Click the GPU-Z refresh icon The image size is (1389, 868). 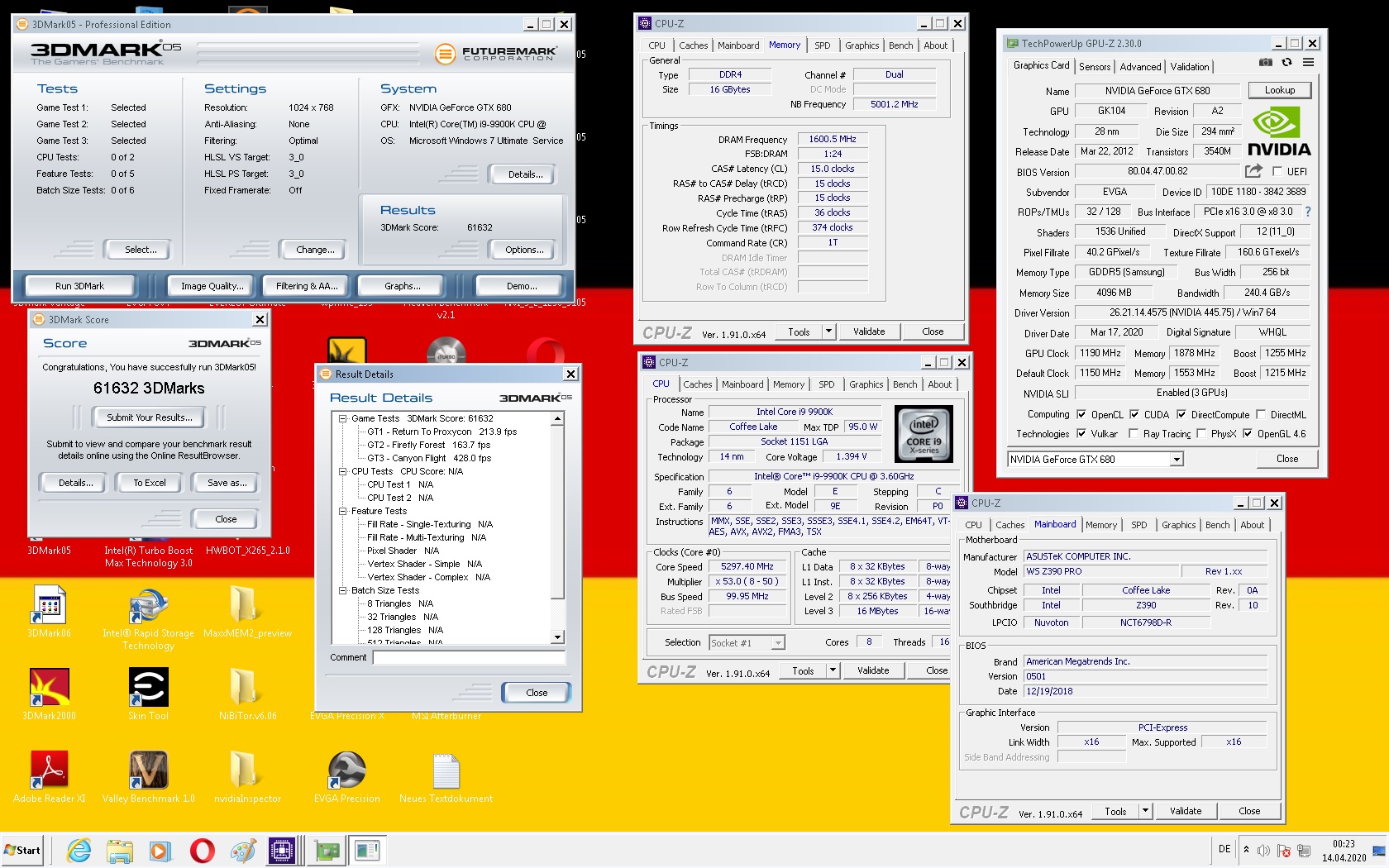1286,62
